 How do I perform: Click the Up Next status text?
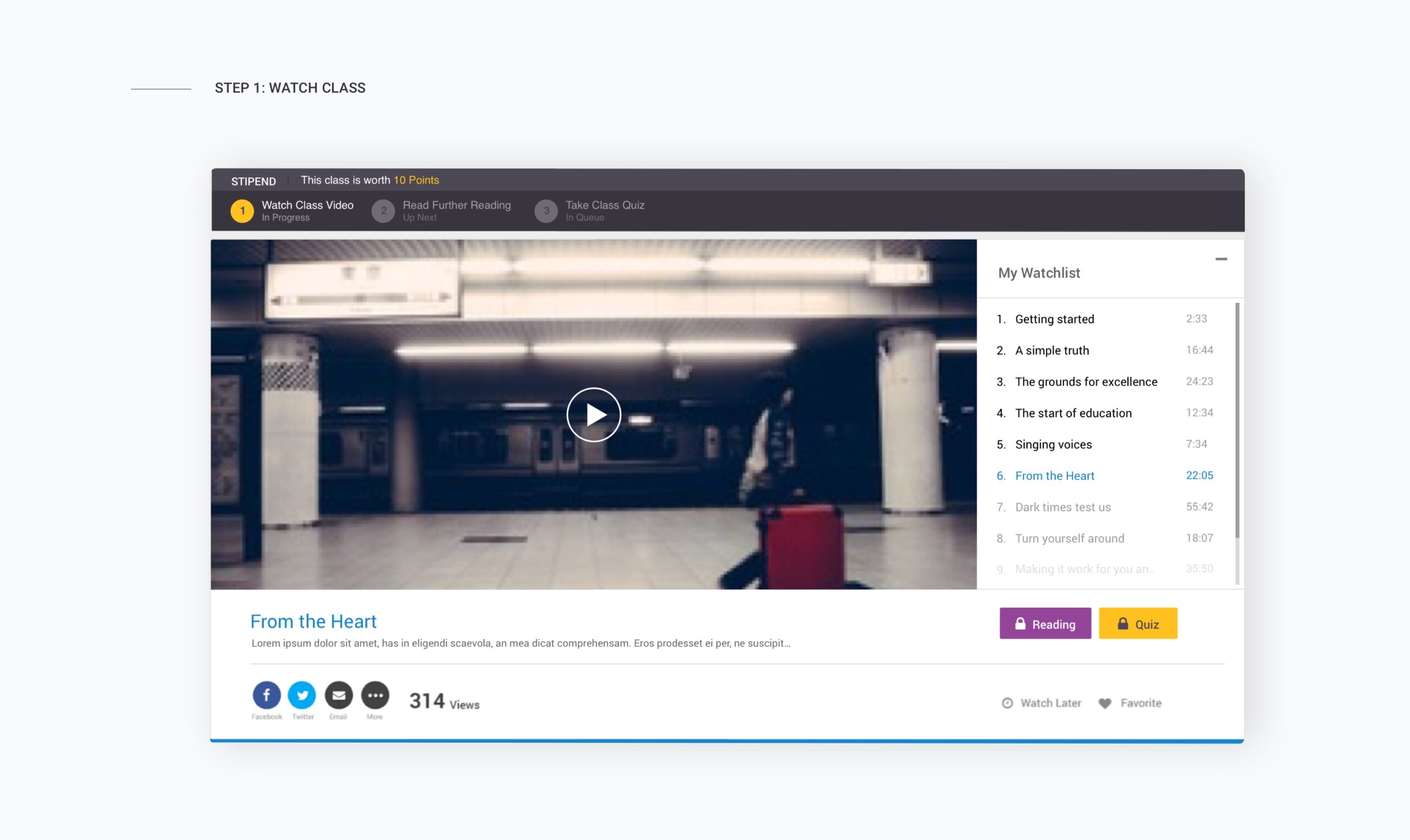[x=419, y=218]
